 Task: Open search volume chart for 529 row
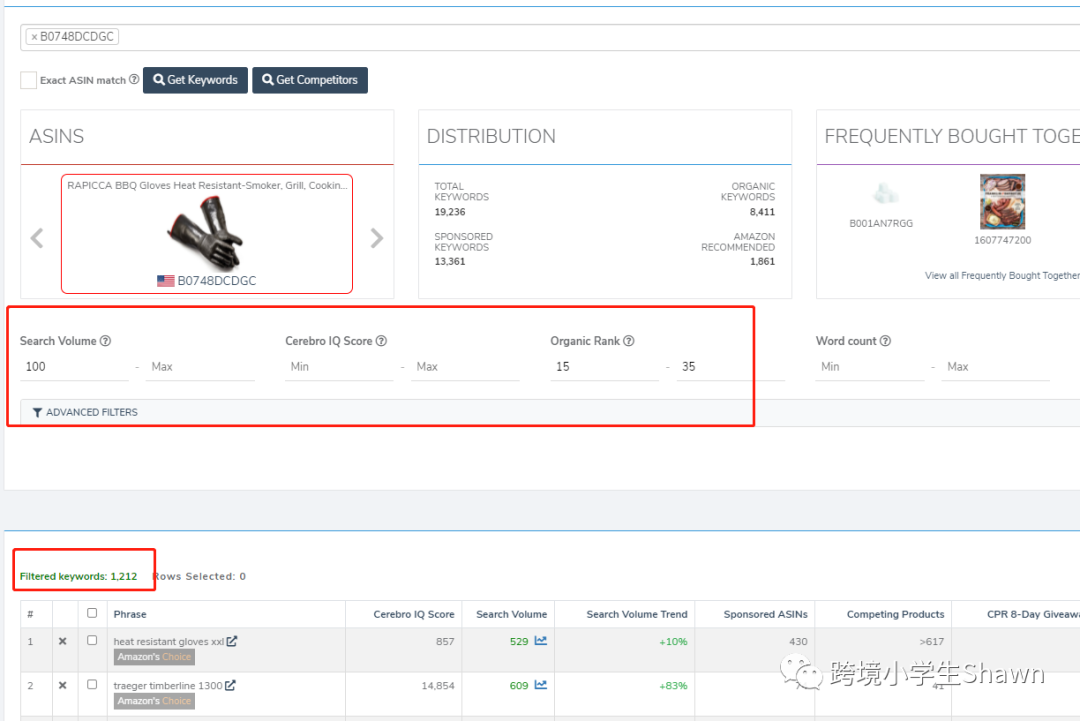[x=541, y=640]
